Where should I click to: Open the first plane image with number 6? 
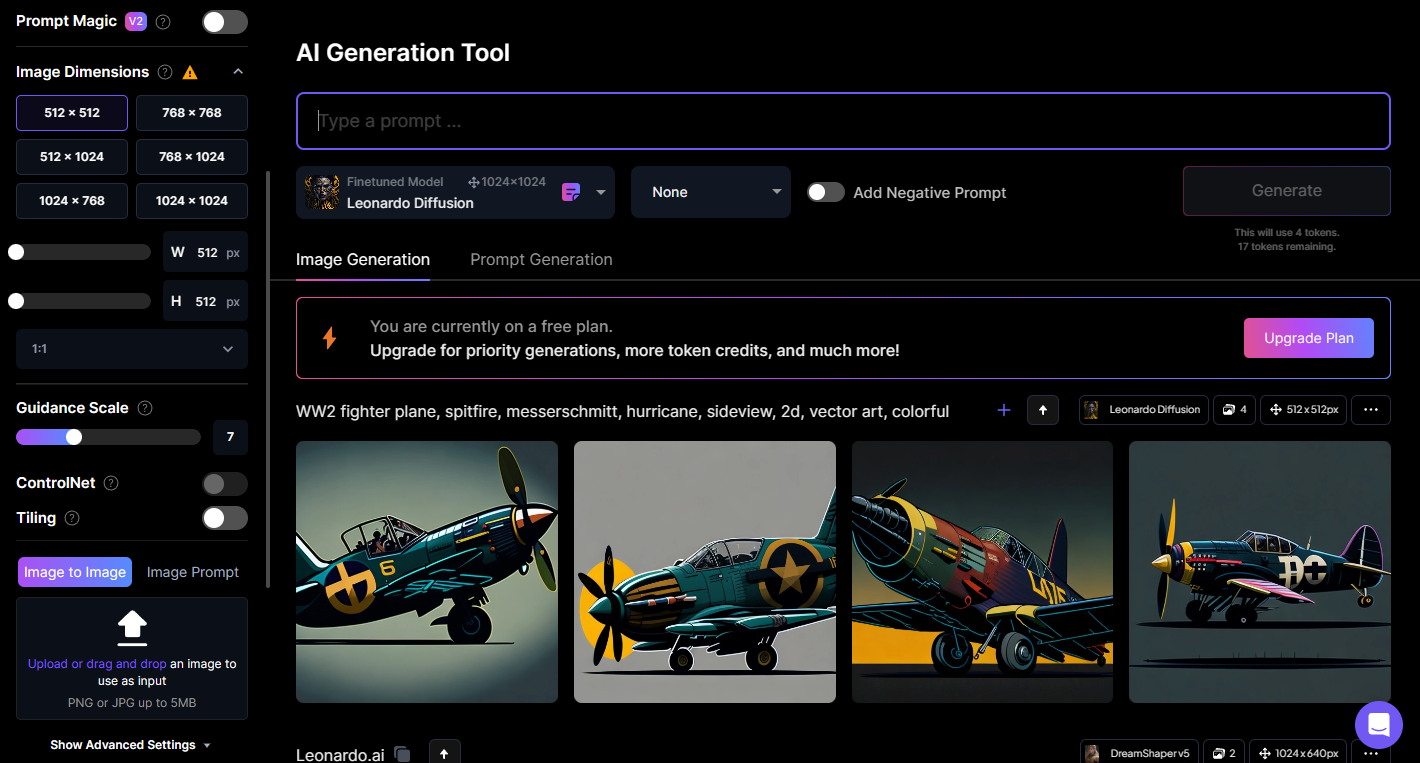coord(427,572)
